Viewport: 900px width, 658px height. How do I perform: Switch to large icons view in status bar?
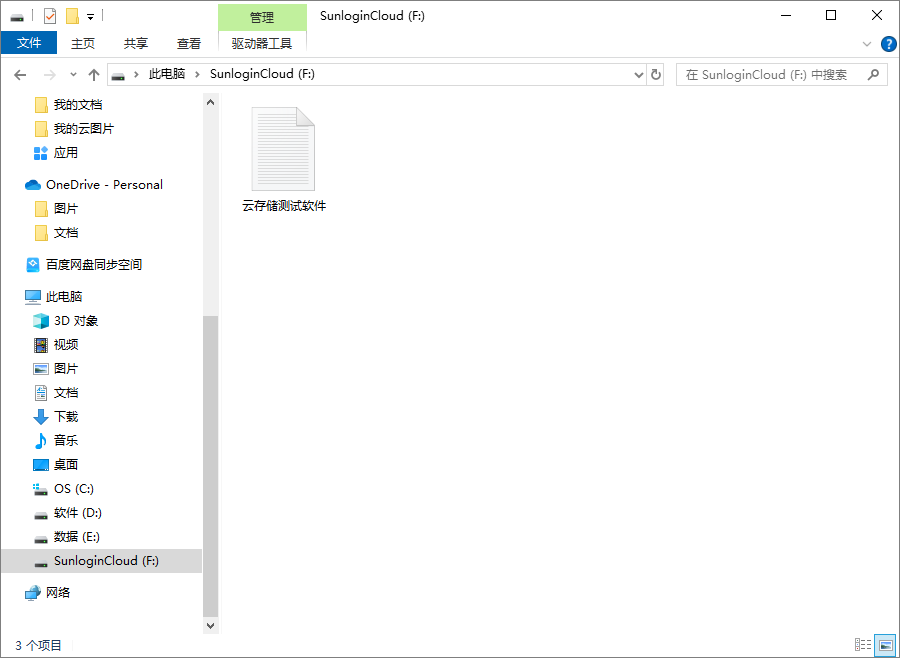pos(886,645)
